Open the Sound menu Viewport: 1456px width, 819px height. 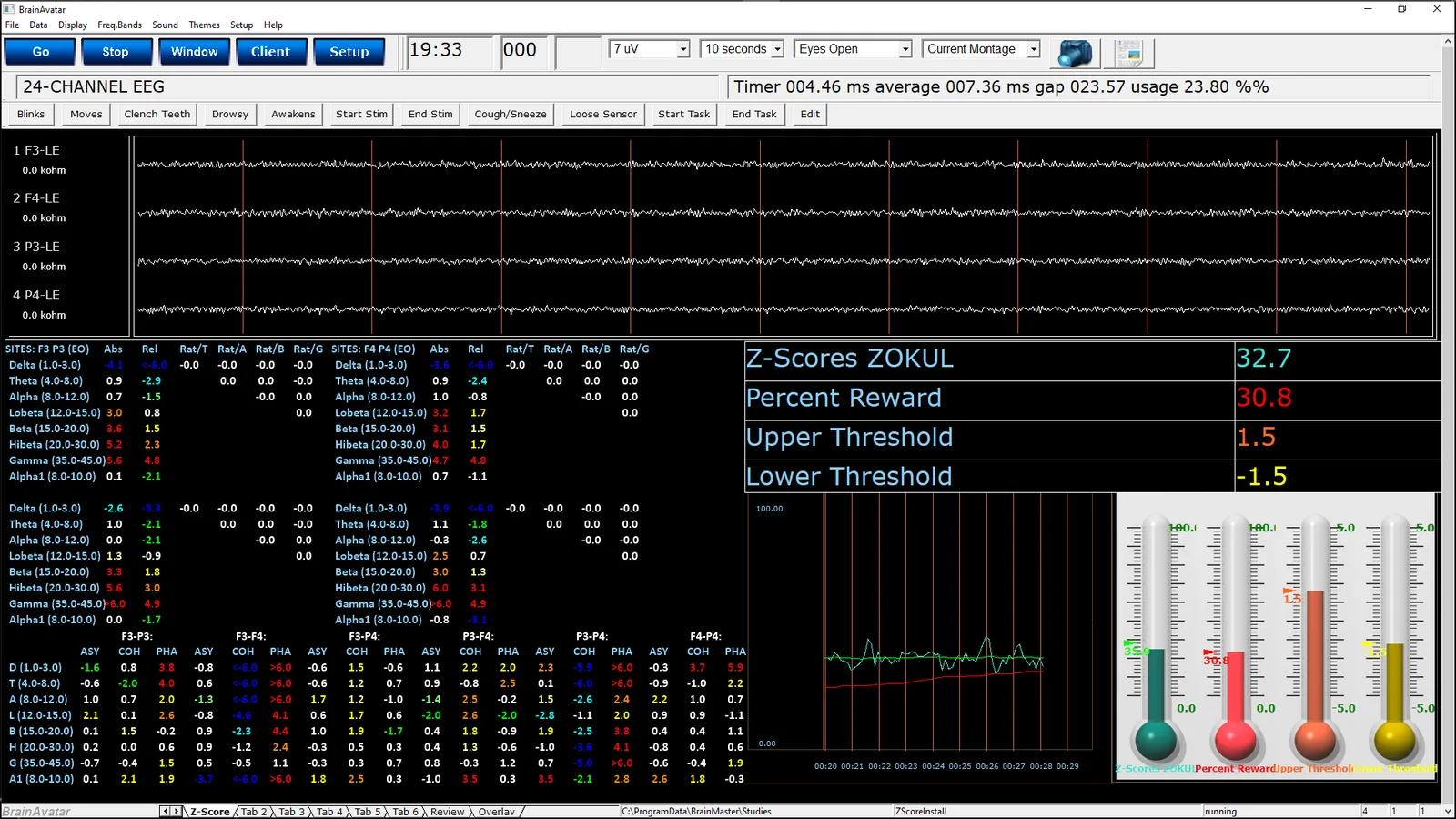165,25
